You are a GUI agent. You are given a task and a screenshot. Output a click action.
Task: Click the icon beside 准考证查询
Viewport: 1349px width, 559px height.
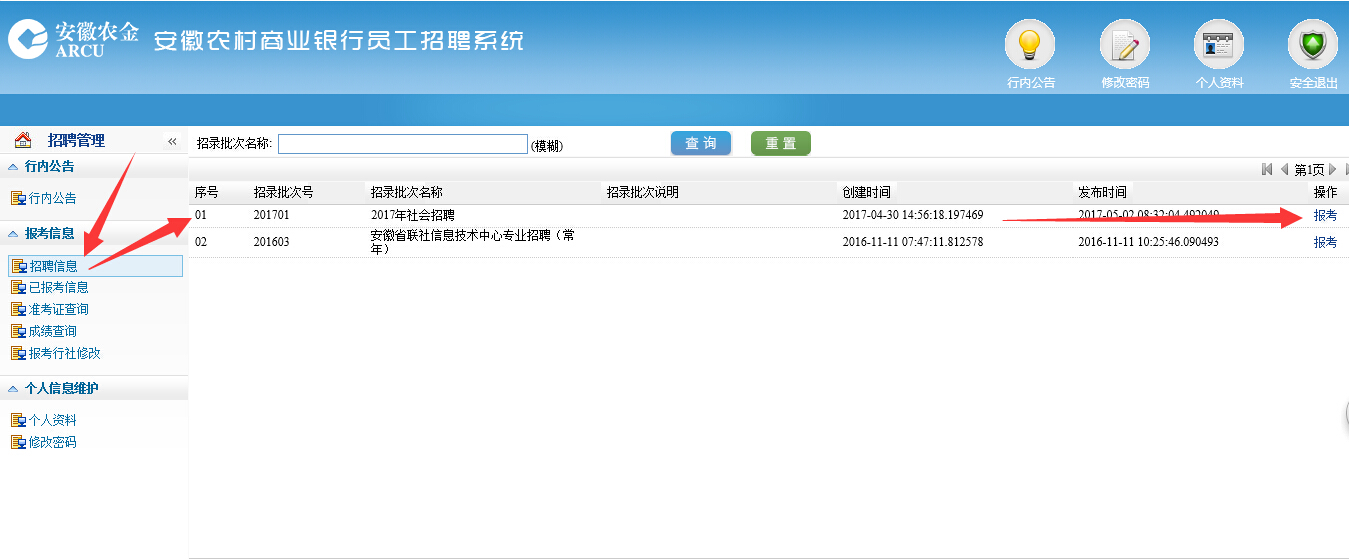[x=18, y=309]
